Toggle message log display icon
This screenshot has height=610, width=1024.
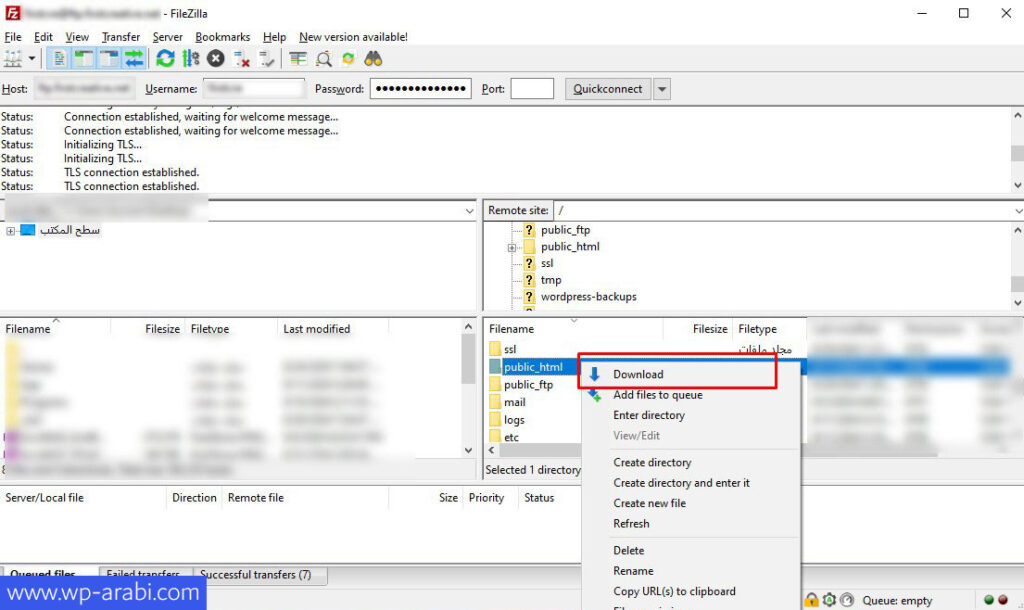(x=59, y=59)
